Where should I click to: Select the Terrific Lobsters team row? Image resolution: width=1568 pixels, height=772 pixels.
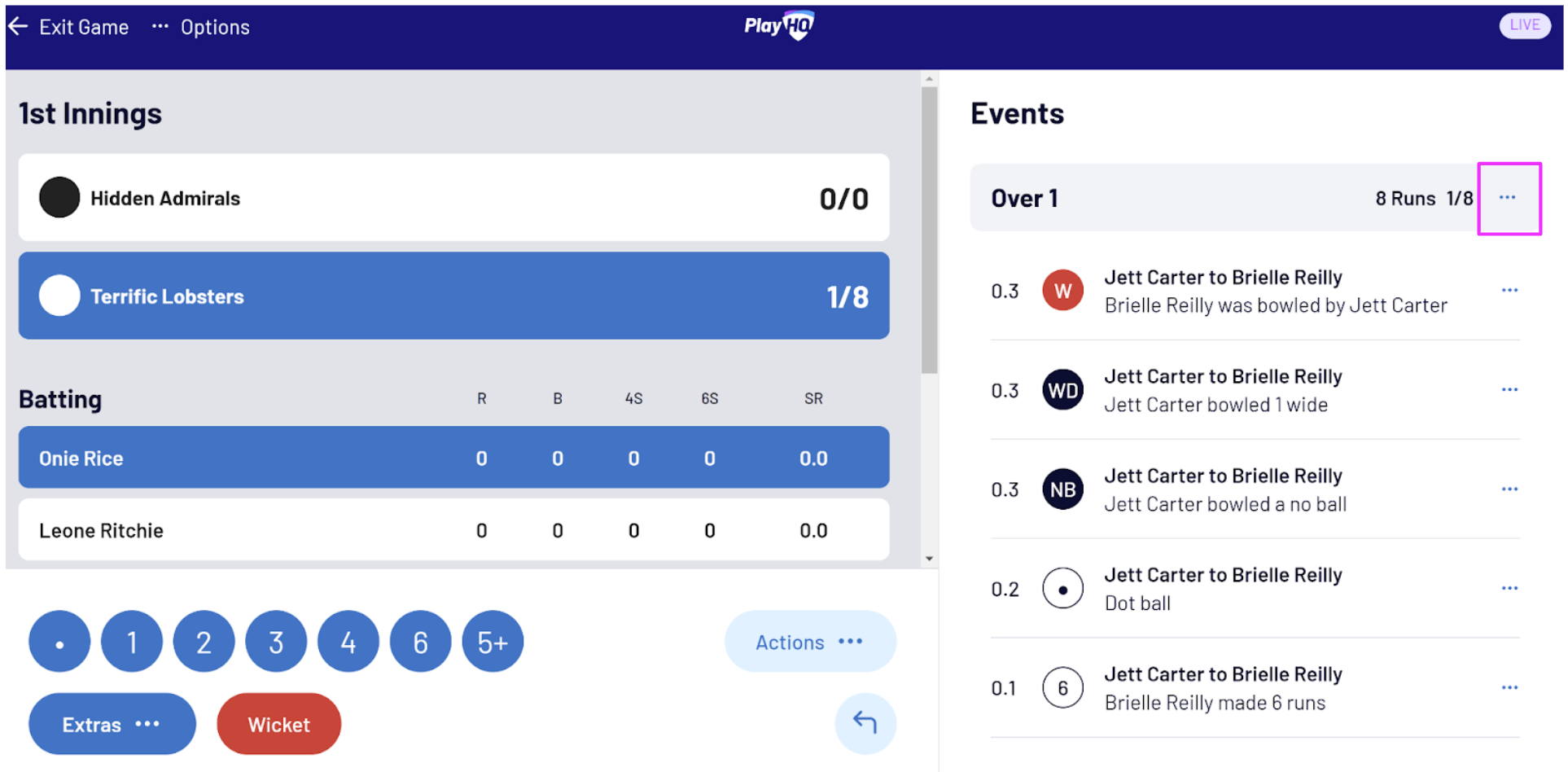click(x=453, y=296)
